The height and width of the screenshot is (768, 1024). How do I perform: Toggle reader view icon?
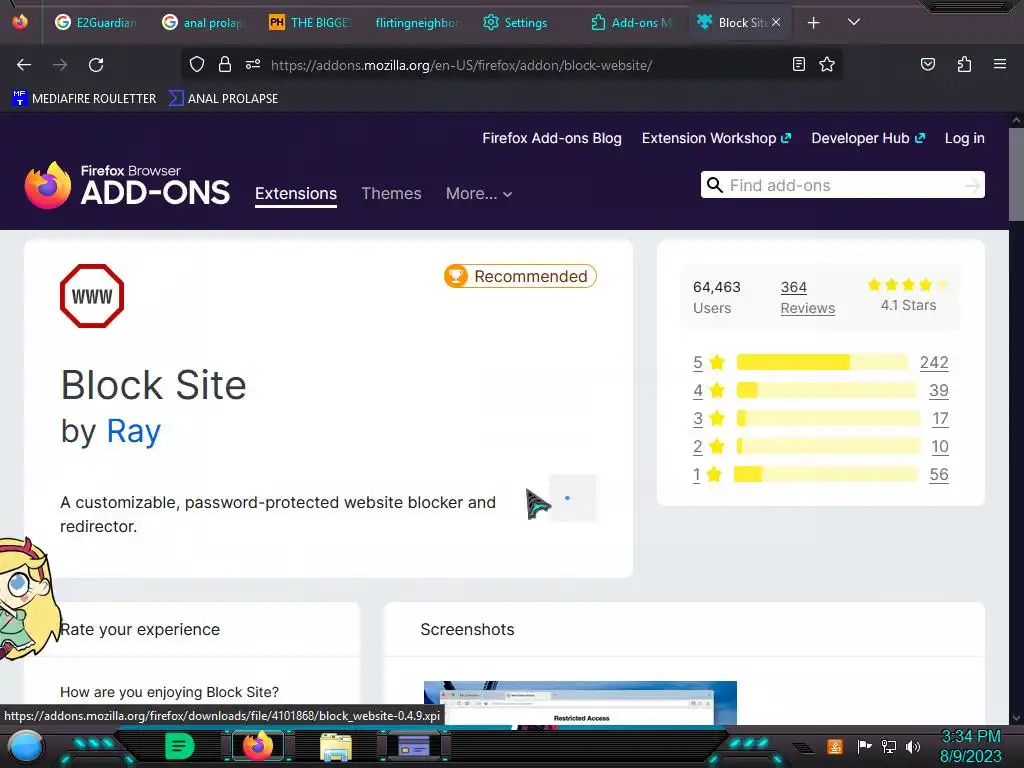[x=799, y=64]
